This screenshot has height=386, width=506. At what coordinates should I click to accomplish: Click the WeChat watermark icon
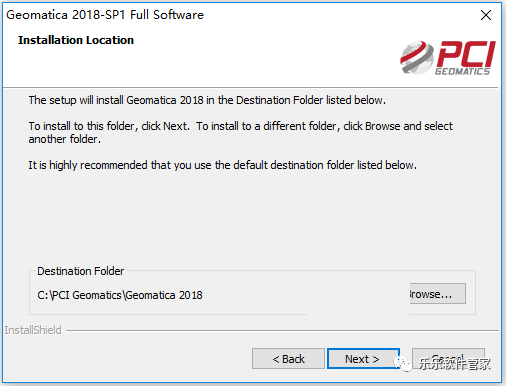(x=403, y=364)
